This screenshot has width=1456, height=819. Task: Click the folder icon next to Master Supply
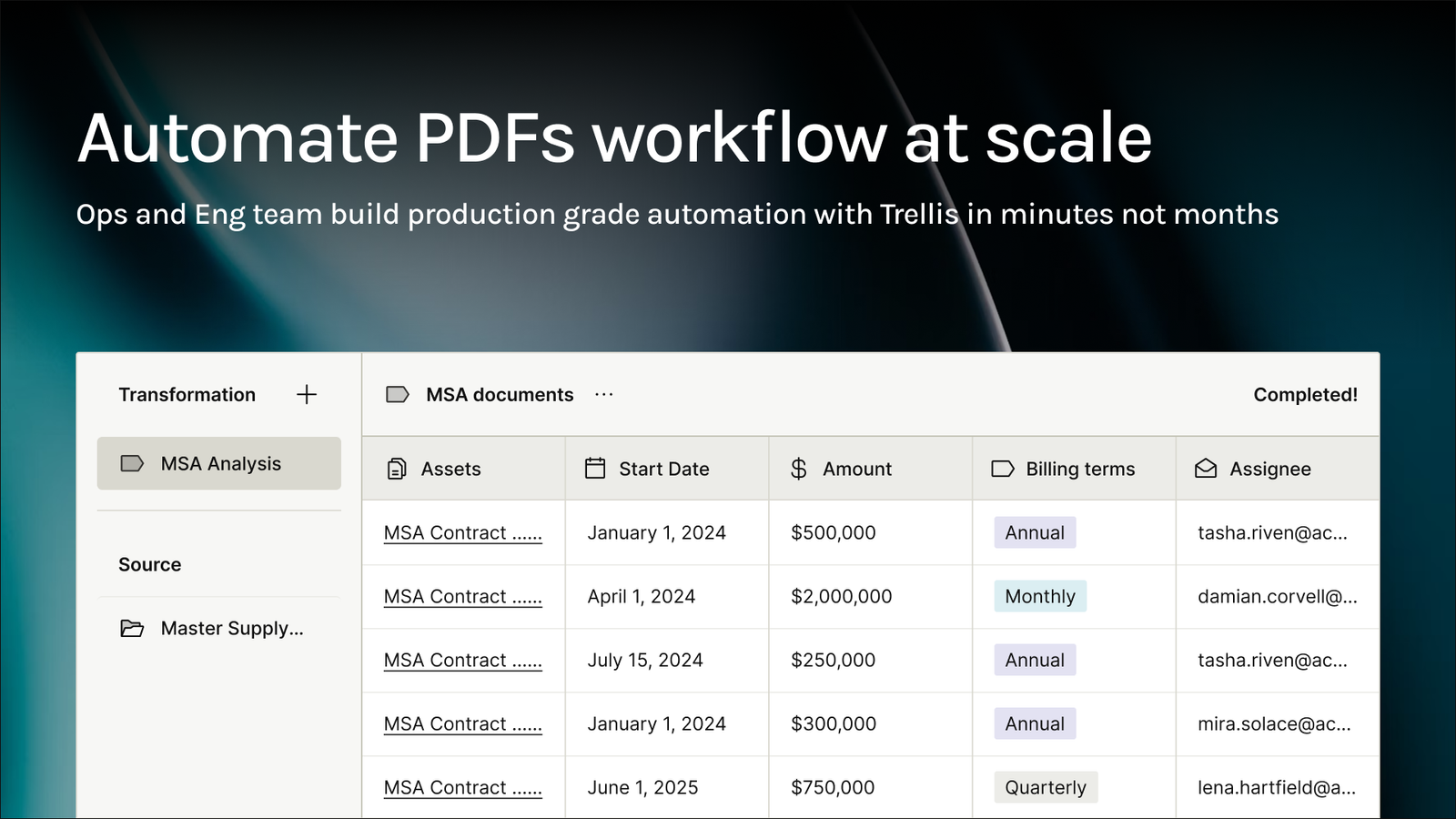(132, 628)
